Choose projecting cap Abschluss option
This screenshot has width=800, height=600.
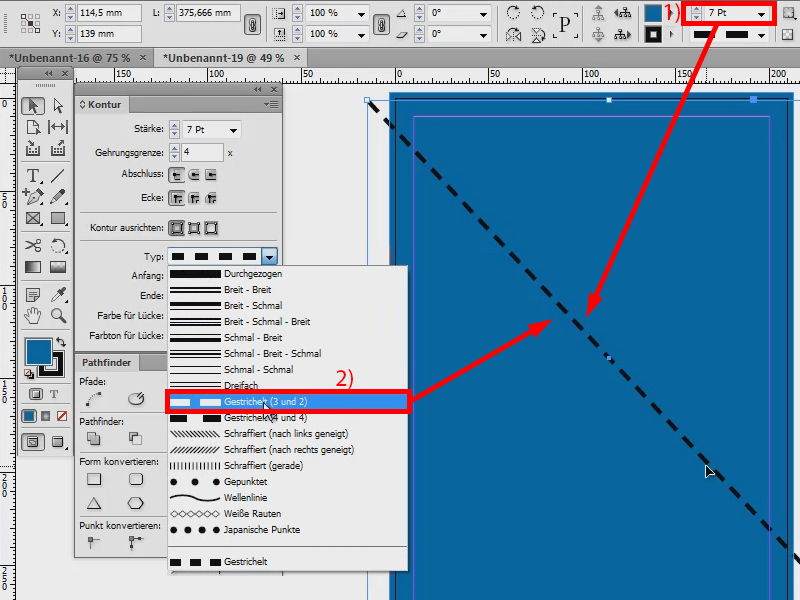pyautogui.click(x=211, y=175)
